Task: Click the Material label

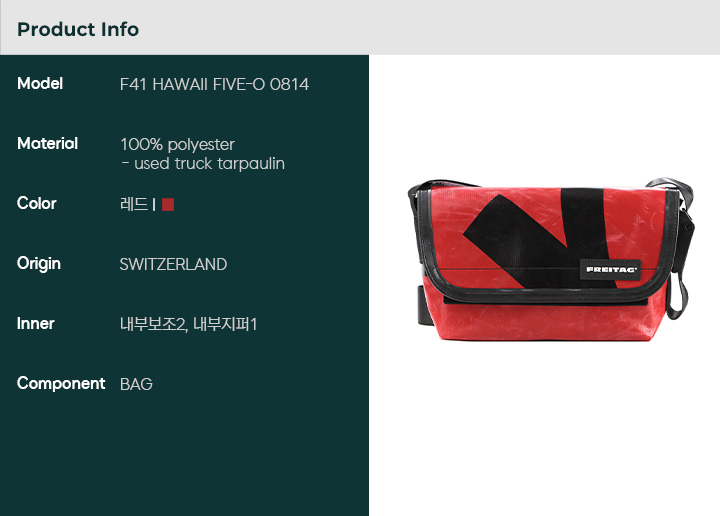Action: [47, 143]
